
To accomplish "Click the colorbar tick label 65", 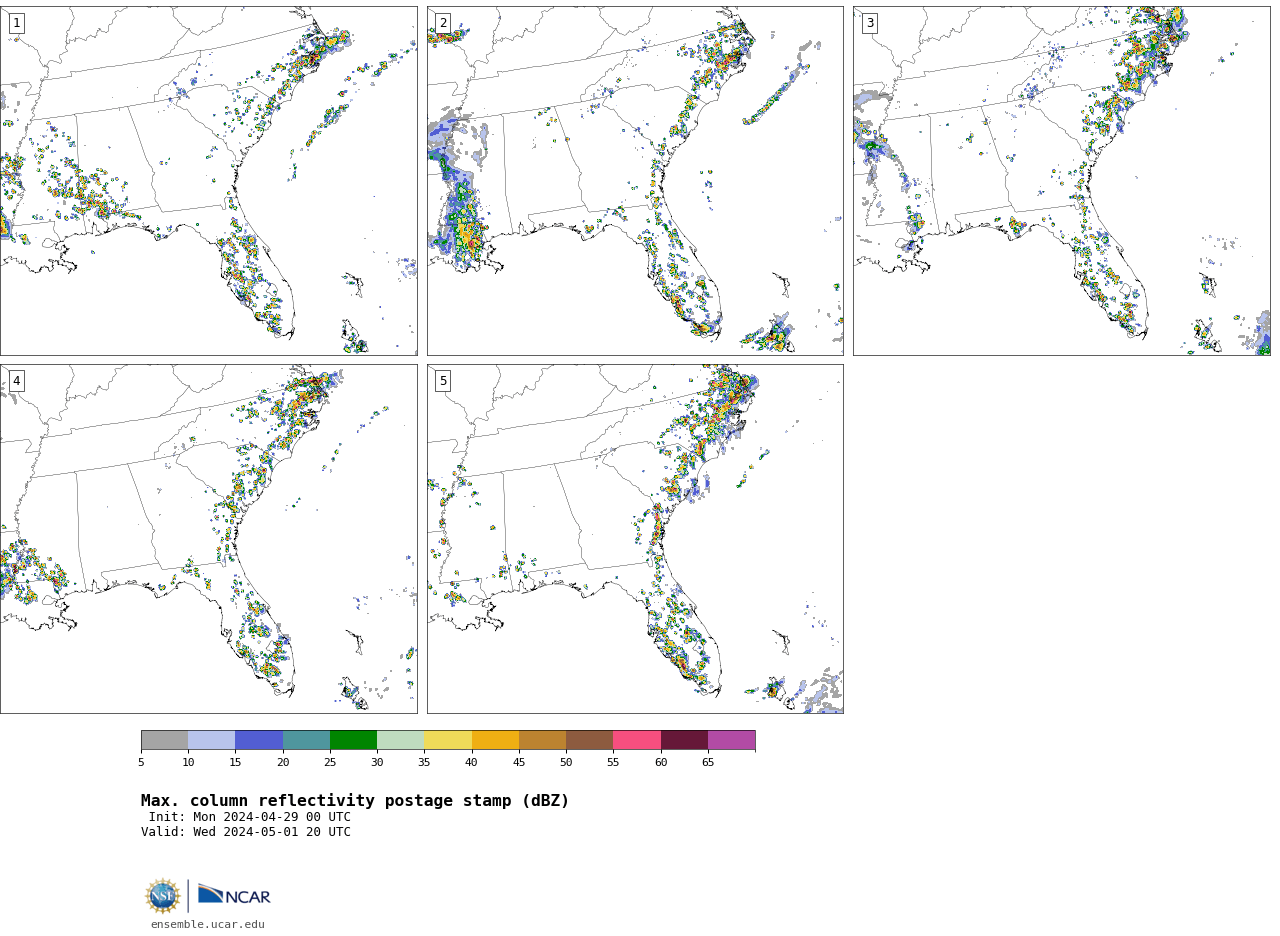I will coord(708,763).
